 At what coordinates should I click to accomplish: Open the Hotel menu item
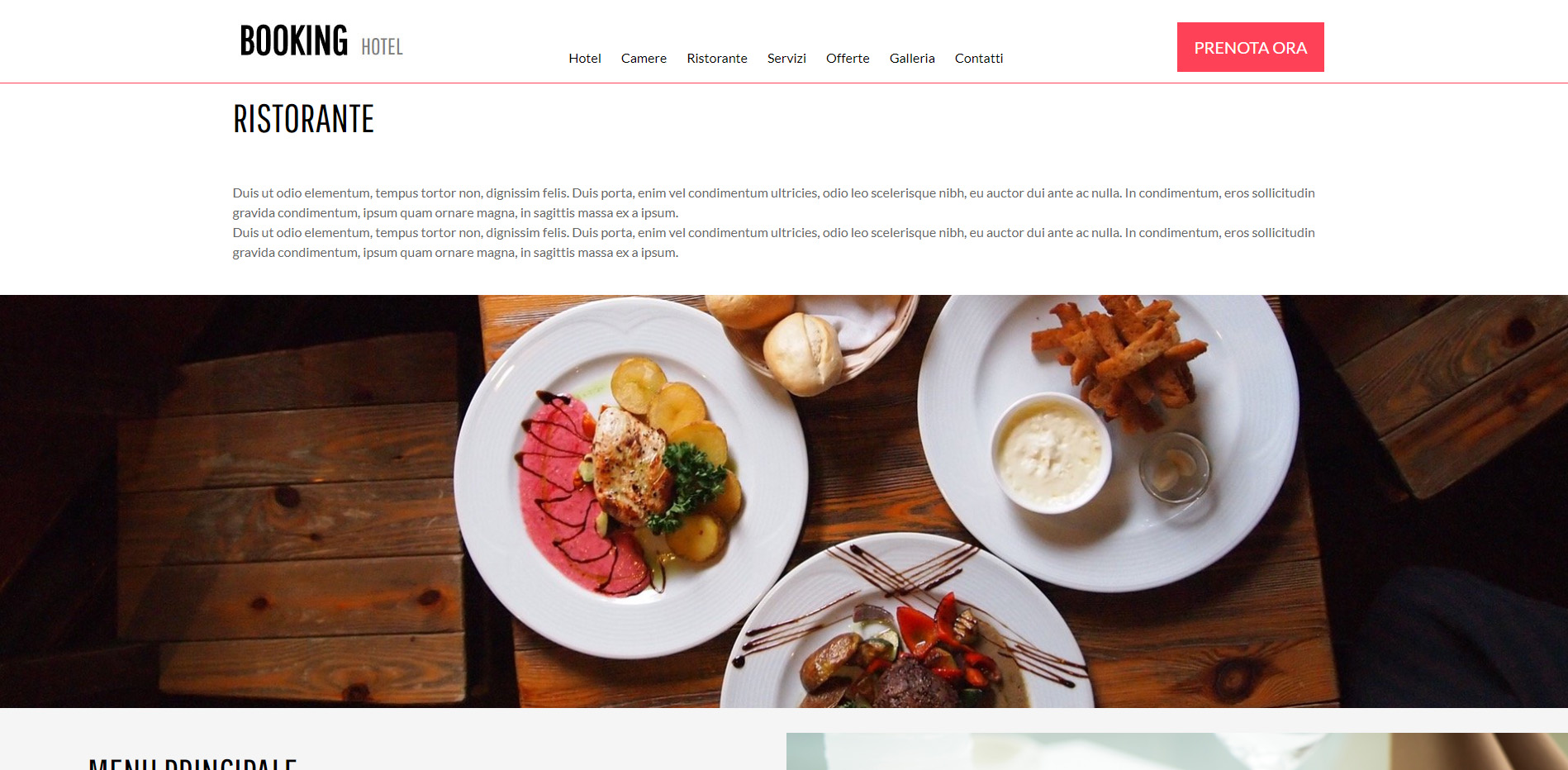[x=585, y=58]
